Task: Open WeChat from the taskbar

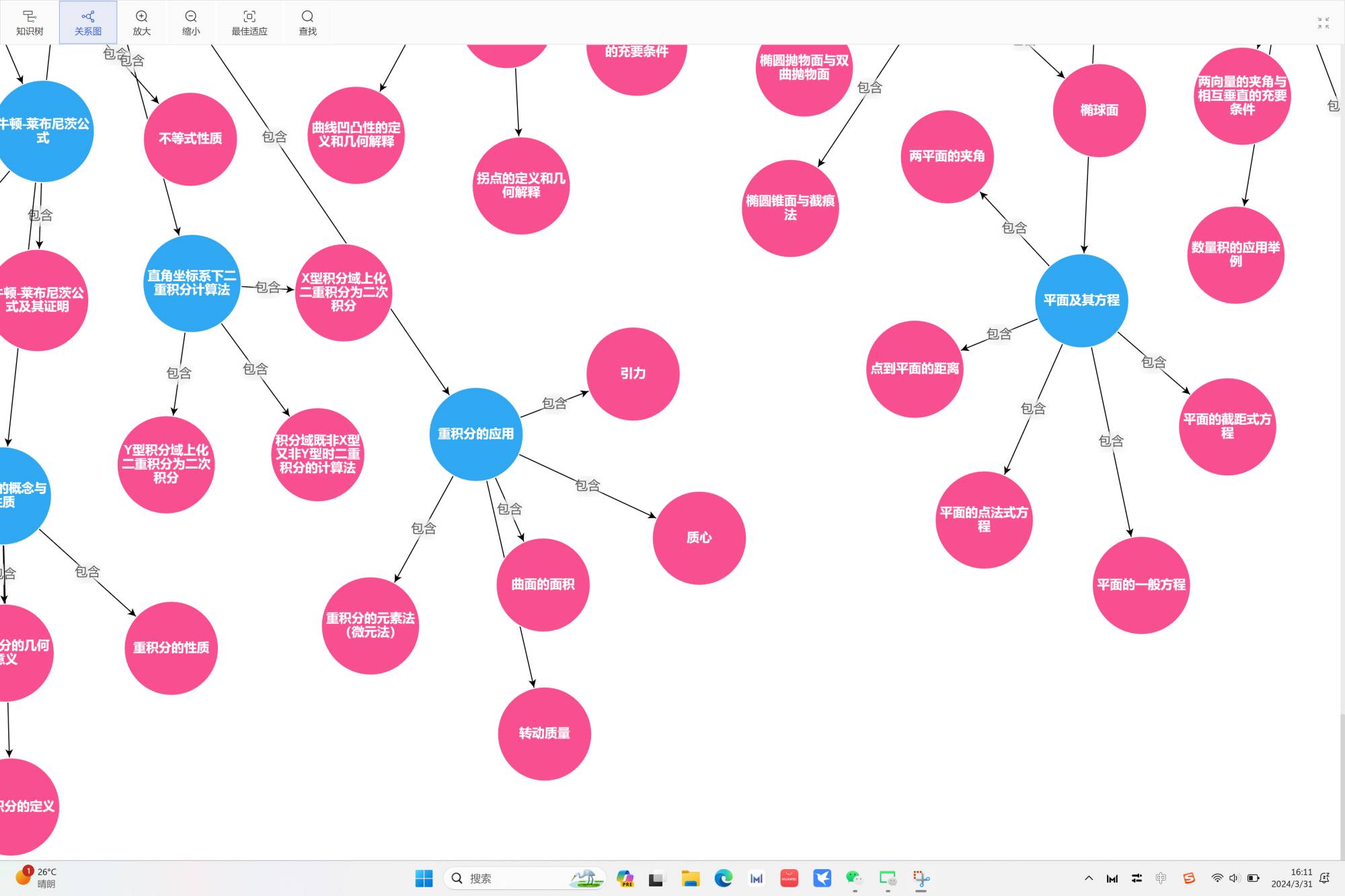Action: [854, 878]
